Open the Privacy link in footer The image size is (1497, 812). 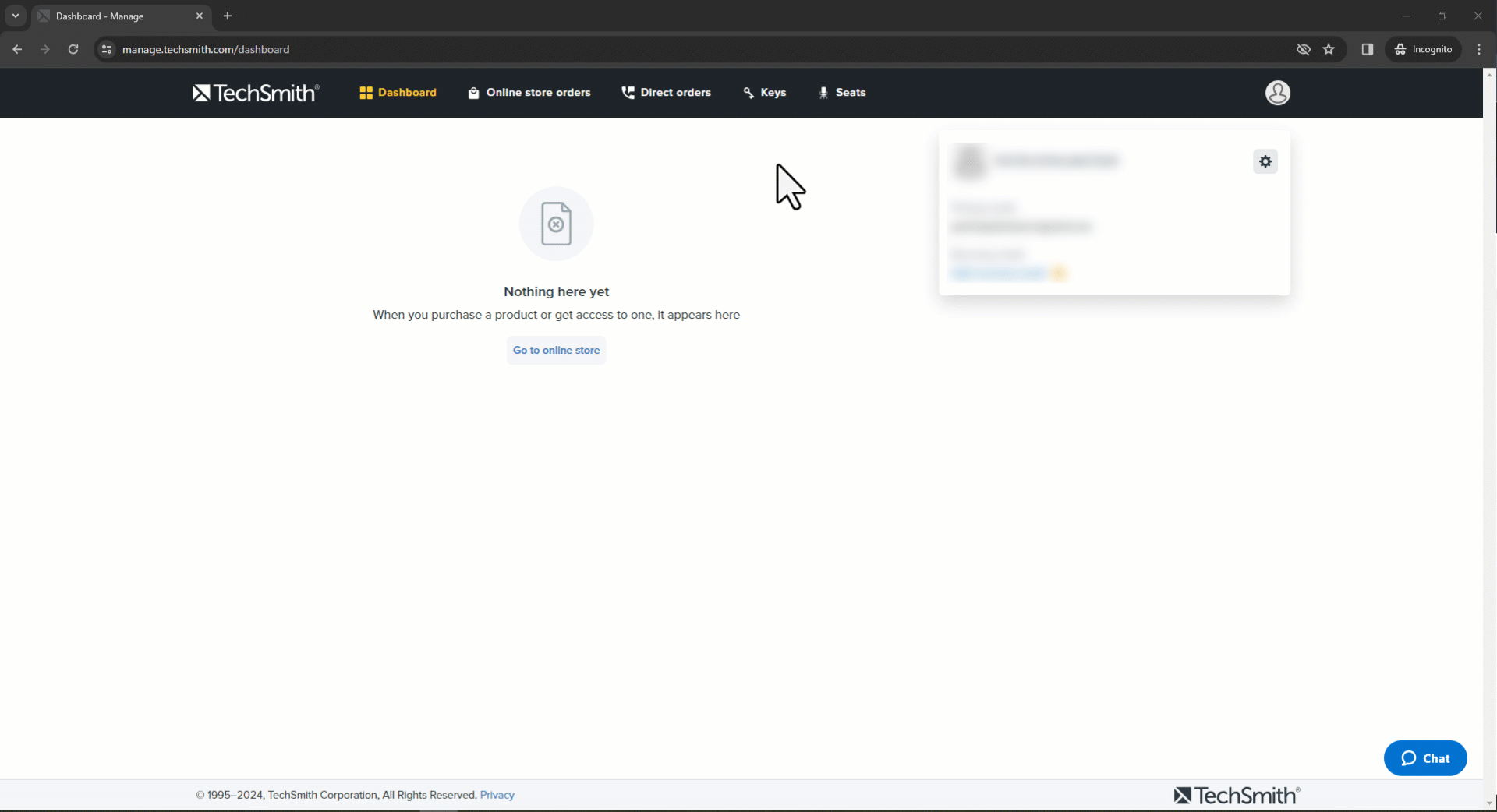(x=497, y=795)
